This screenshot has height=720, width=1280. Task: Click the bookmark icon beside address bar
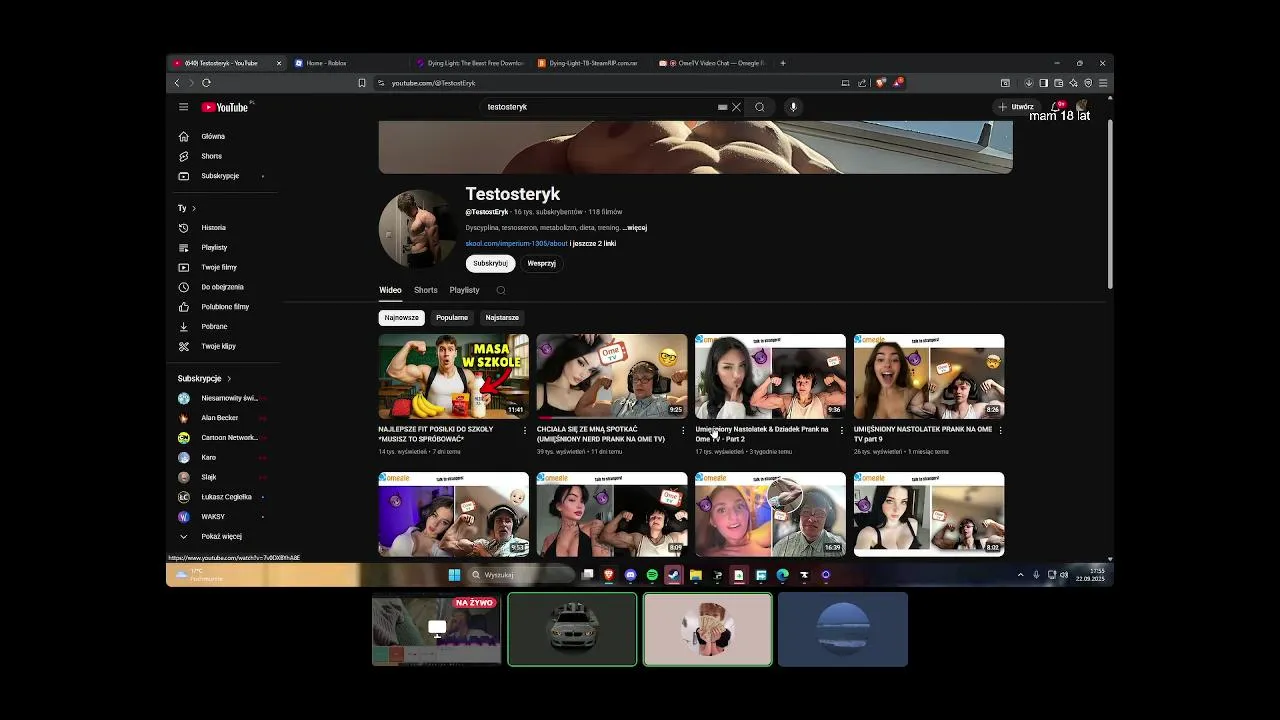[x=362, y=83]
